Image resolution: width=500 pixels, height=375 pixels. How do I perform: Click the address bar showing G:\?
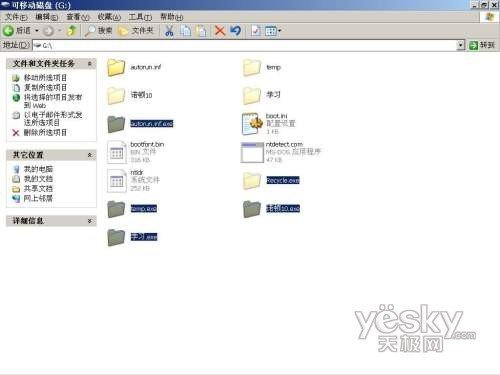245,45
